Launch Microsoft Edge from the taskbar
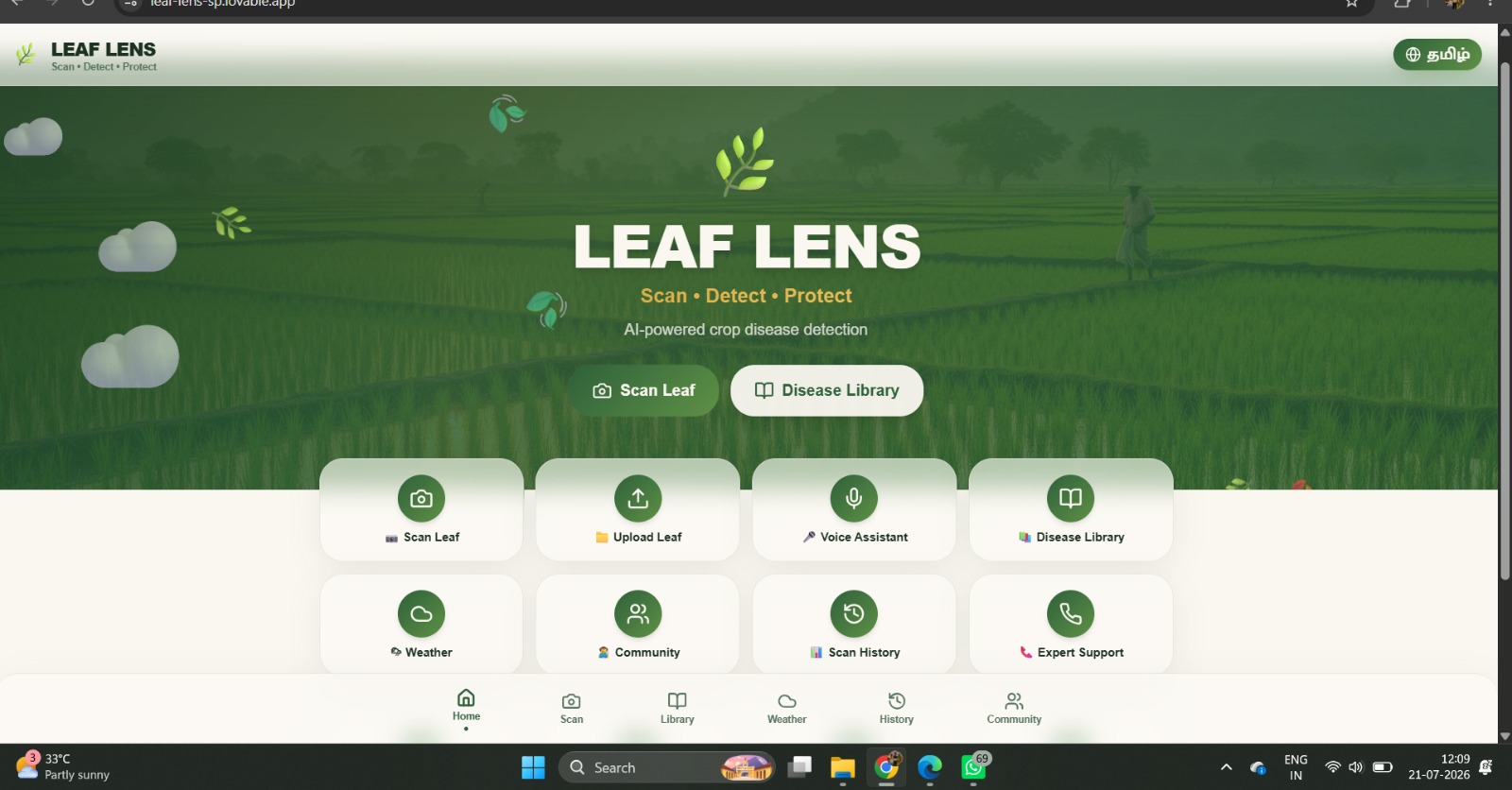Screen dimensions: 1512x790 [930, 767]
